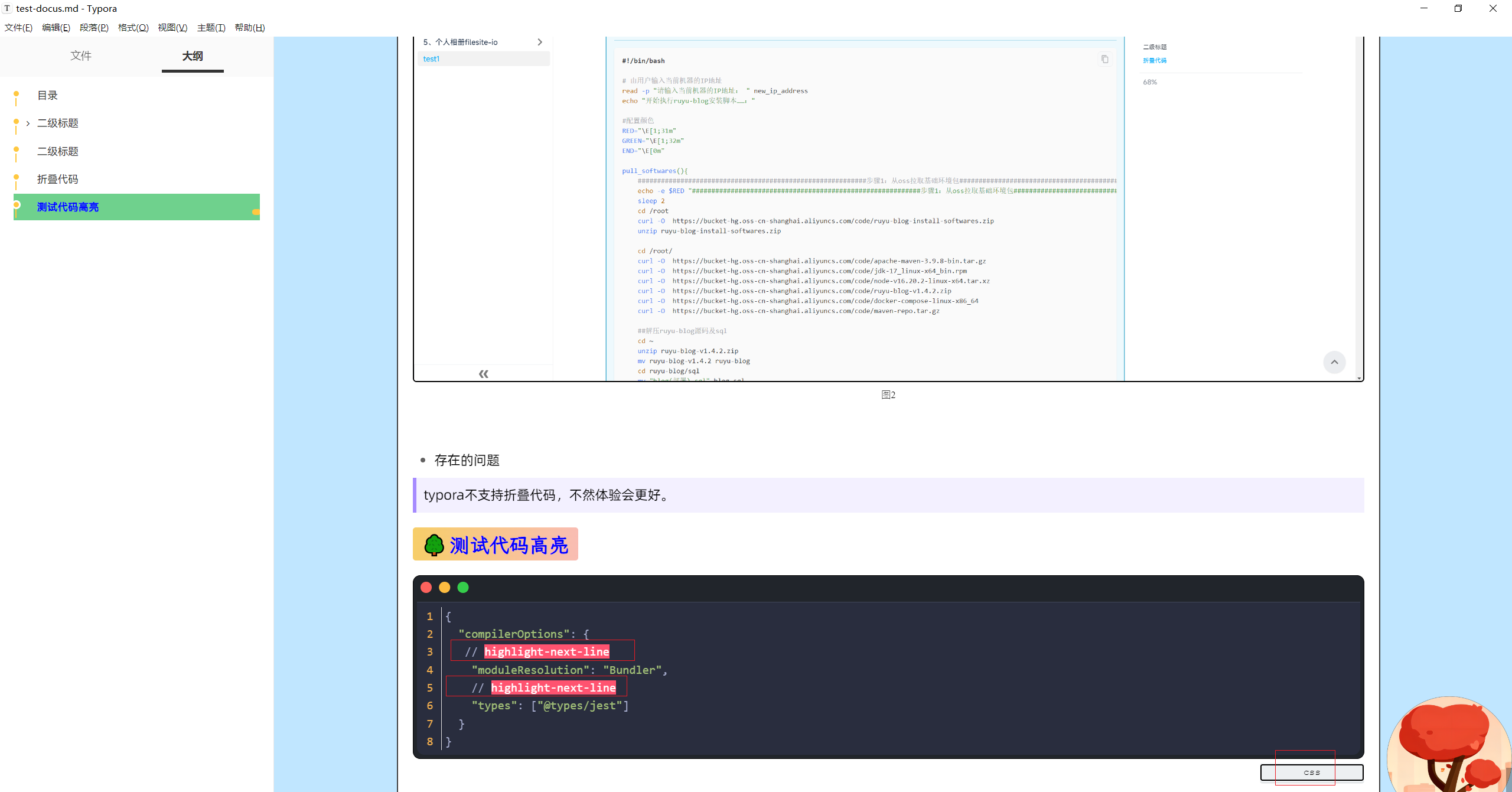Open the 视图(V) menu
The height and width of the screenshot is (792, 1512).
coord(172,28)
